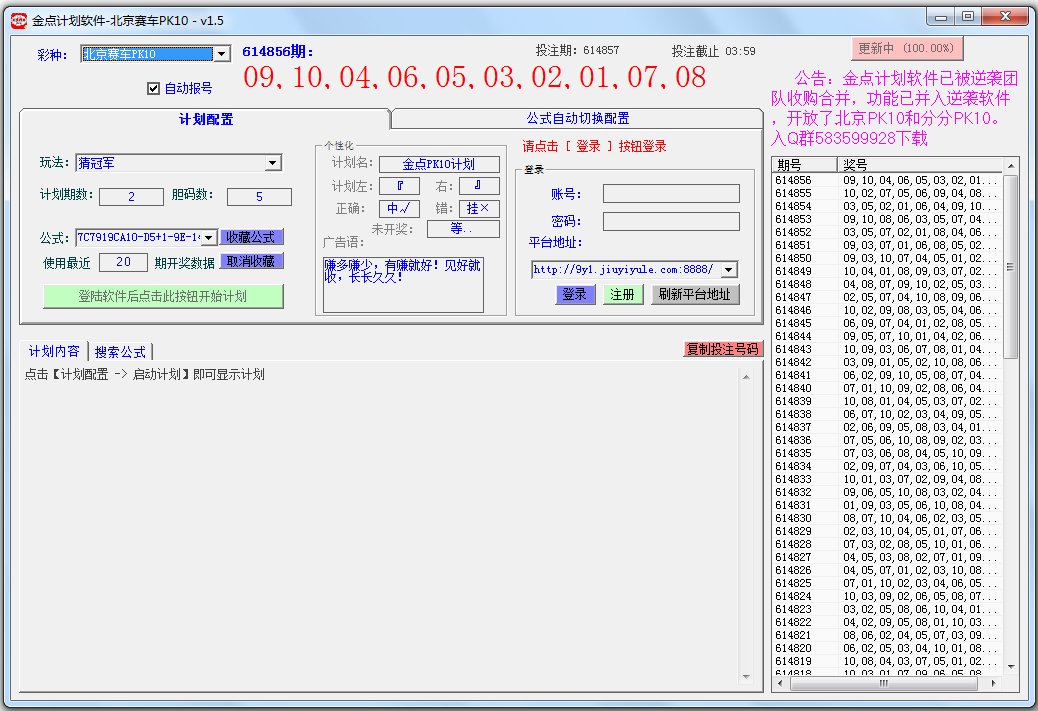
Task: Click the green start plan button
Action: (x=163, y=297)
